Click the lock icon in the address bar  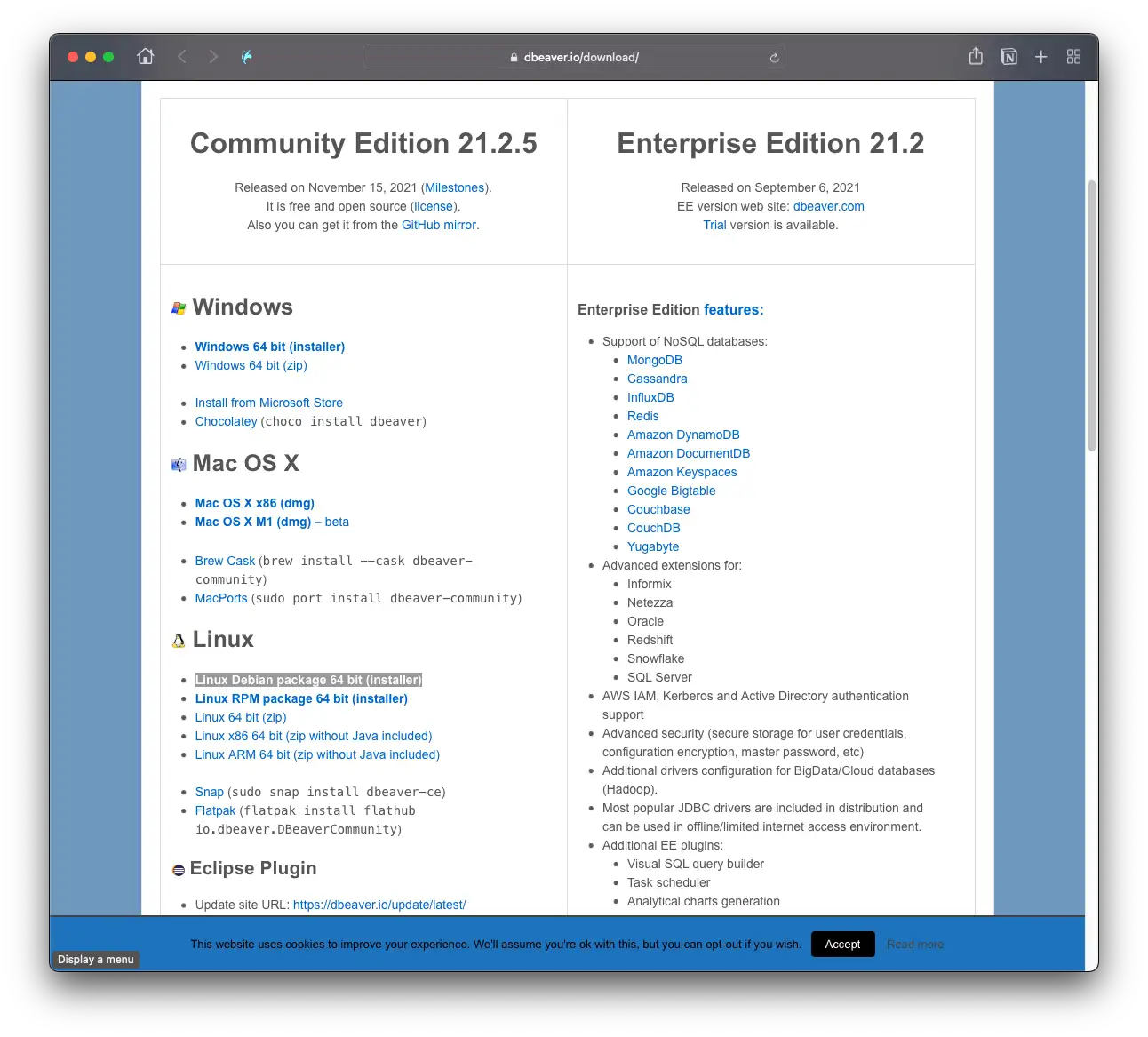pos(514,58)
